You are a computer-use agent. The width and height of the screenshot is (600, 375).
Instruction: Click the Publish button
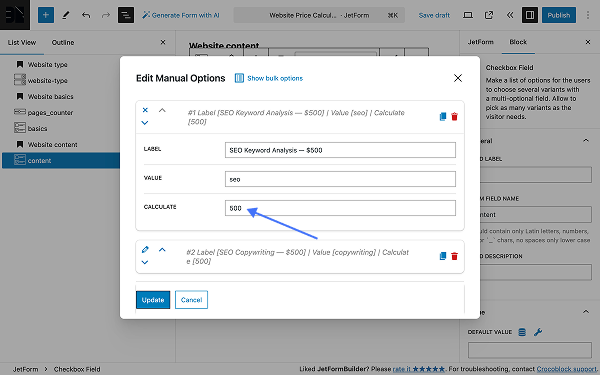(x=559, y=15)
